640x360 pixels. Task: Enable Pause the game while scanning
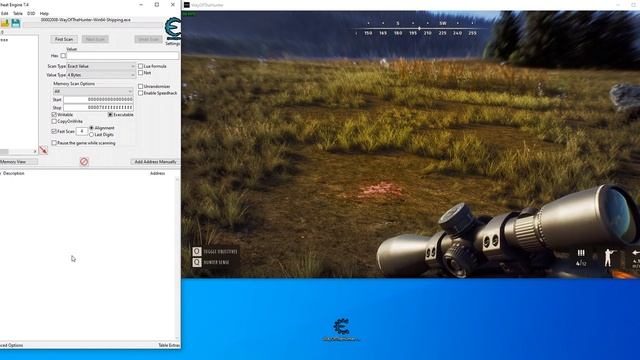54,143
